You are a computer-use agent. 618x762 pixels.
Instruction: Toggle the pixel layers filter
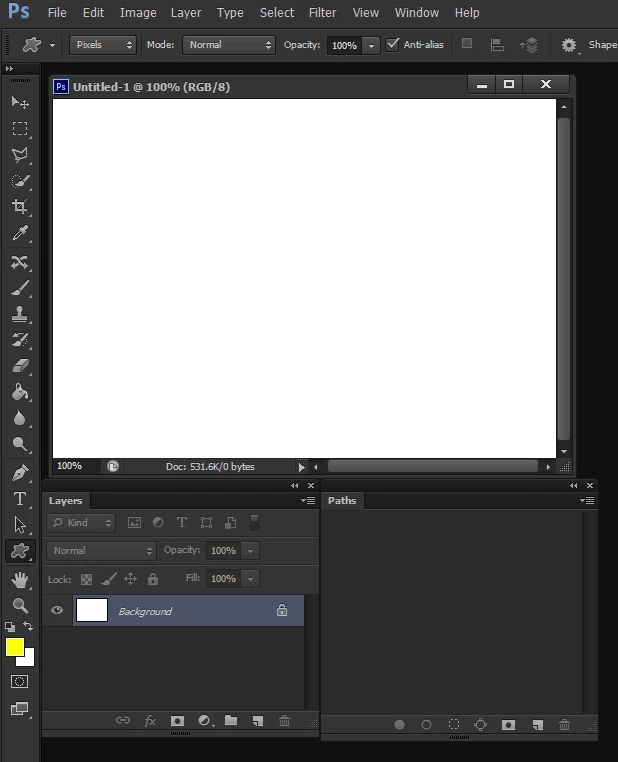tap(134, 522)
